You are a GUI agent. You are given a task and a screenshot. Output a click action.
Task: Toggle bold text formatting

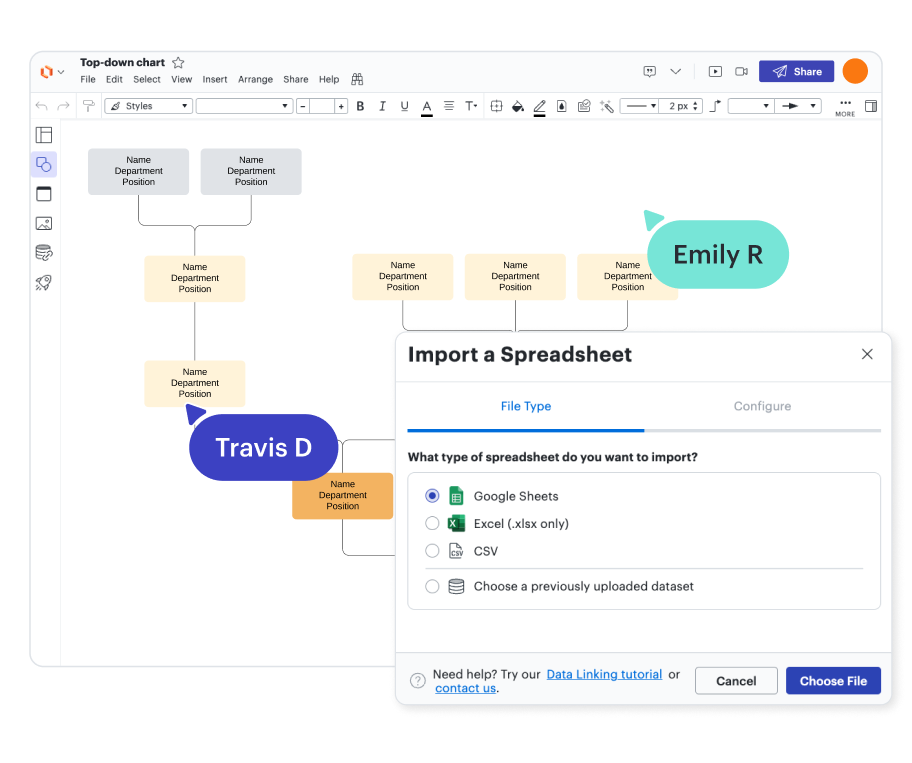click(360, 106)
